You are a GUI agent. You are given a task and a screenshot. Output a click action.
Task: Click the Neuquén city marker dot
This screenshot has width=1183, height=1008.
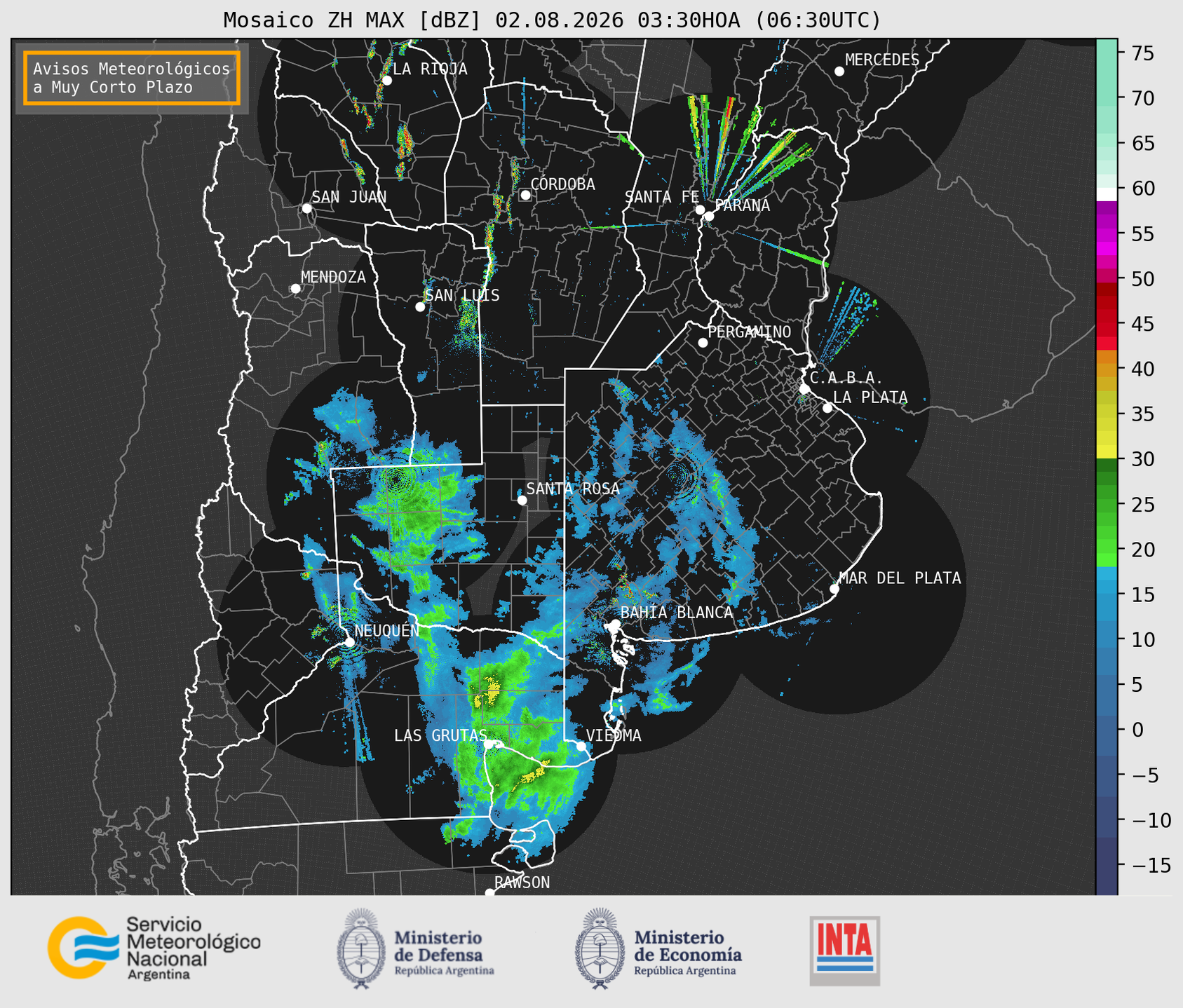pyautogui.click(x=349, y=642)
